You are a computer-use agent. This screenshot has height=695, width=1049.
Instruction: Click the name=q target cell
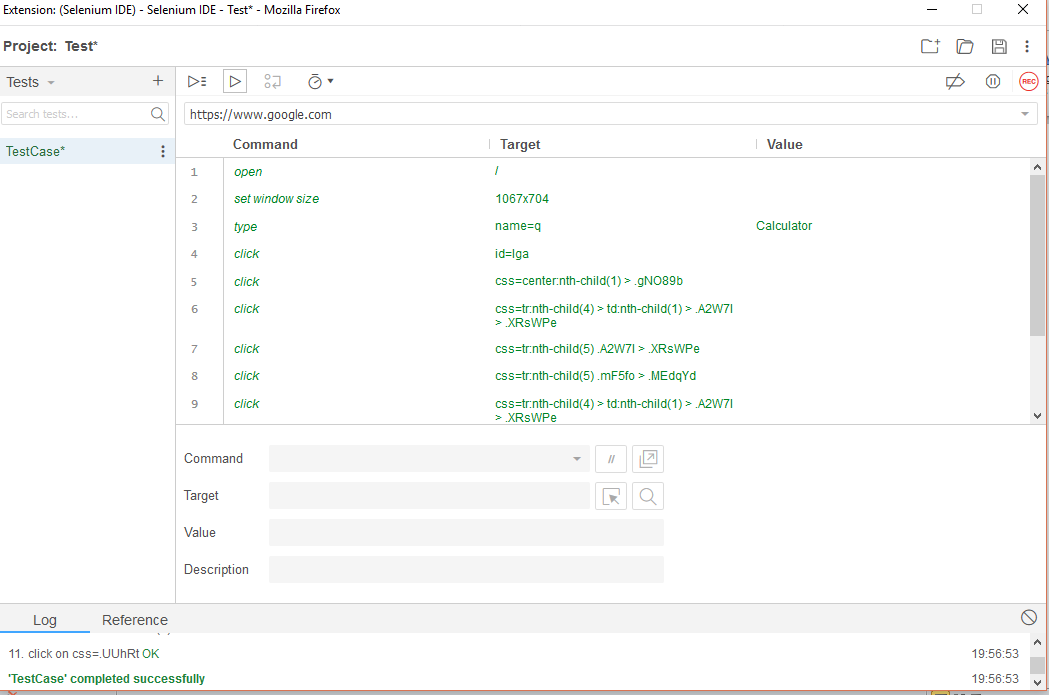pyautogui.click(x=518, y=226)
